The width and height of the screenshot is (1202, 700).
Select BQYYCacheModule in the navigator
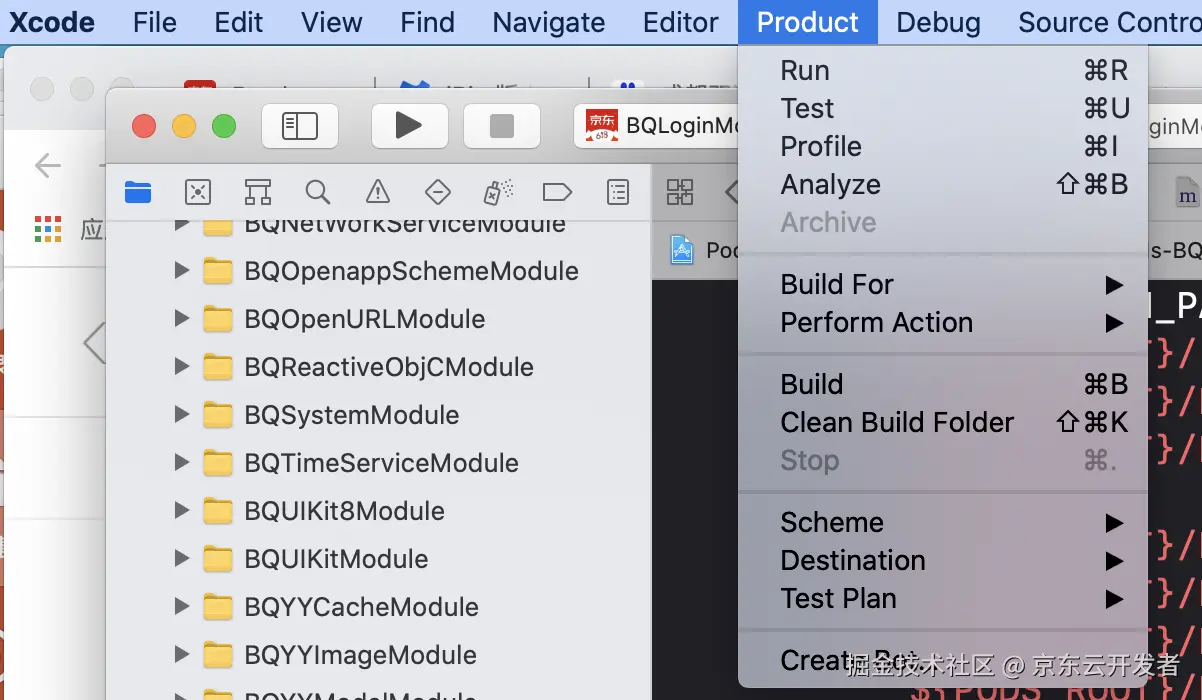pos(361,607)
